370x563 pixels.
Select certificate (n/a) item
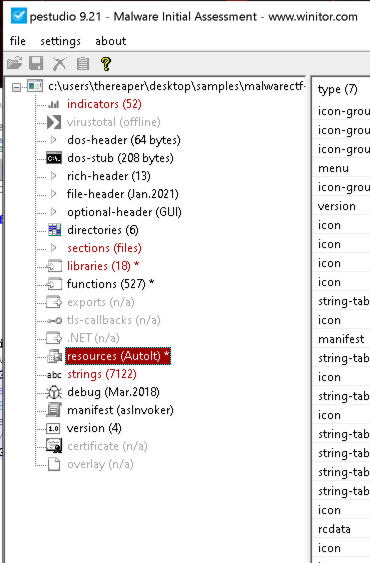tap(107, 446)
